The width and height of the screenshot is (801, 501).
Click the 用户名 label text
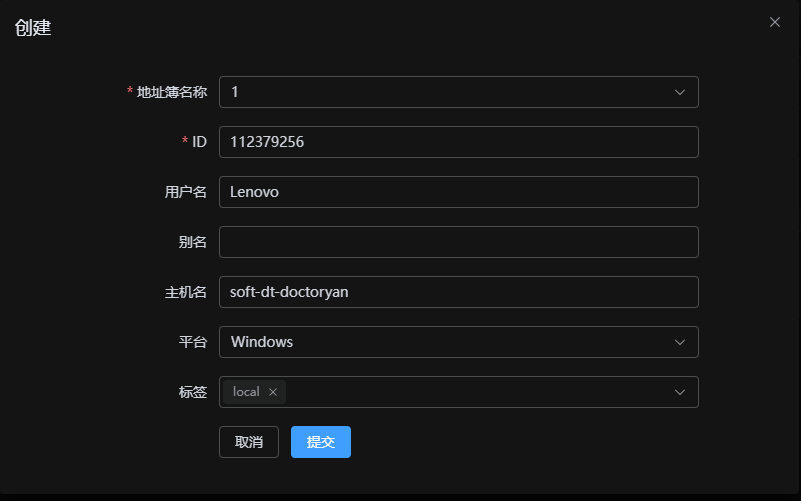pos(185,192)
